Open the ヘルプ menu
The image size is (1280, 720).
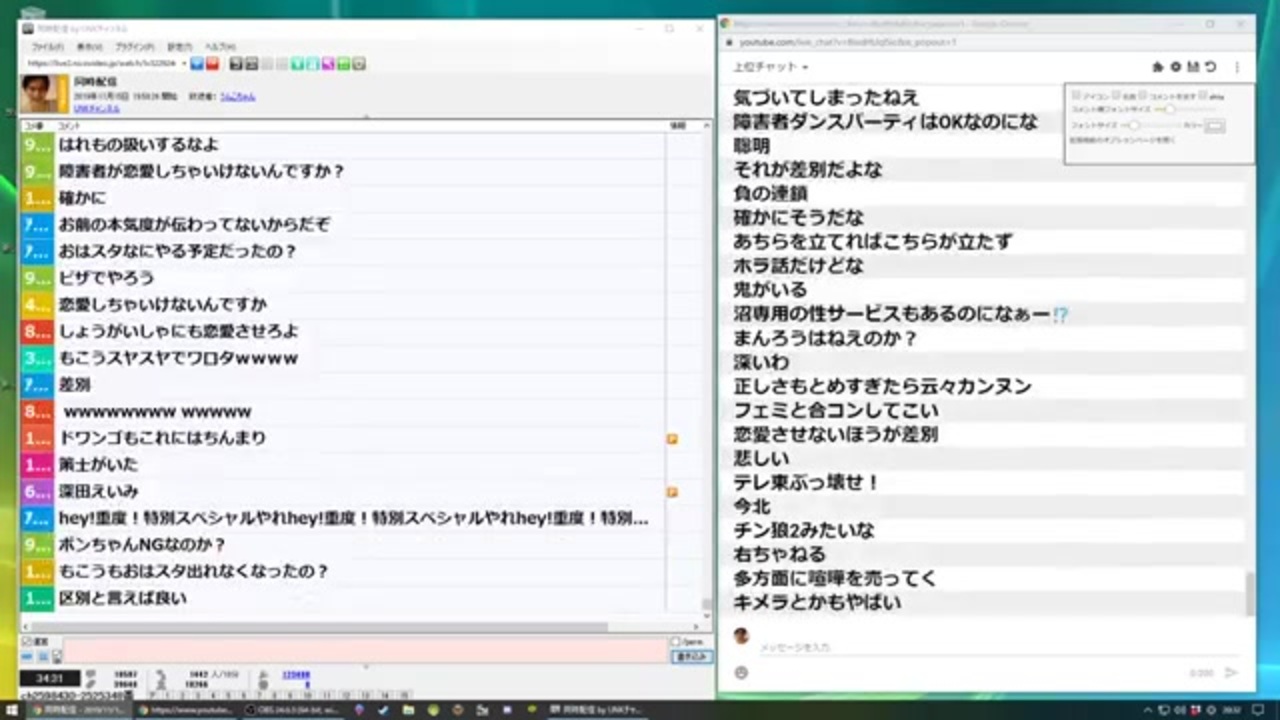(220, 47)
